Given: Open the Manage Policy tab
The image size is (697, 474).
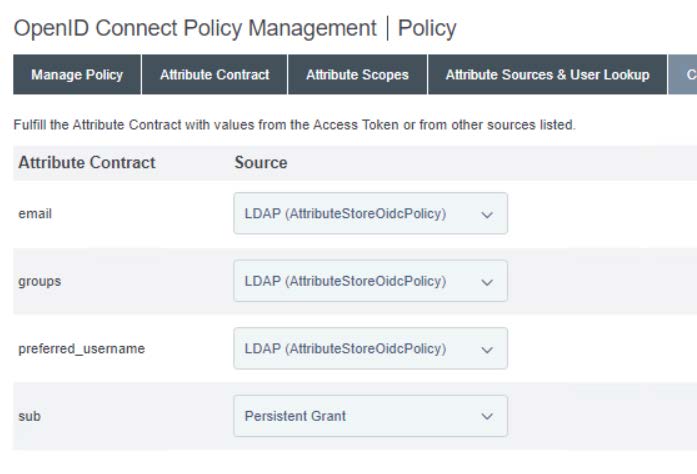Looking at the screenshot, I should pyautogui.click(x=77, y=75).
